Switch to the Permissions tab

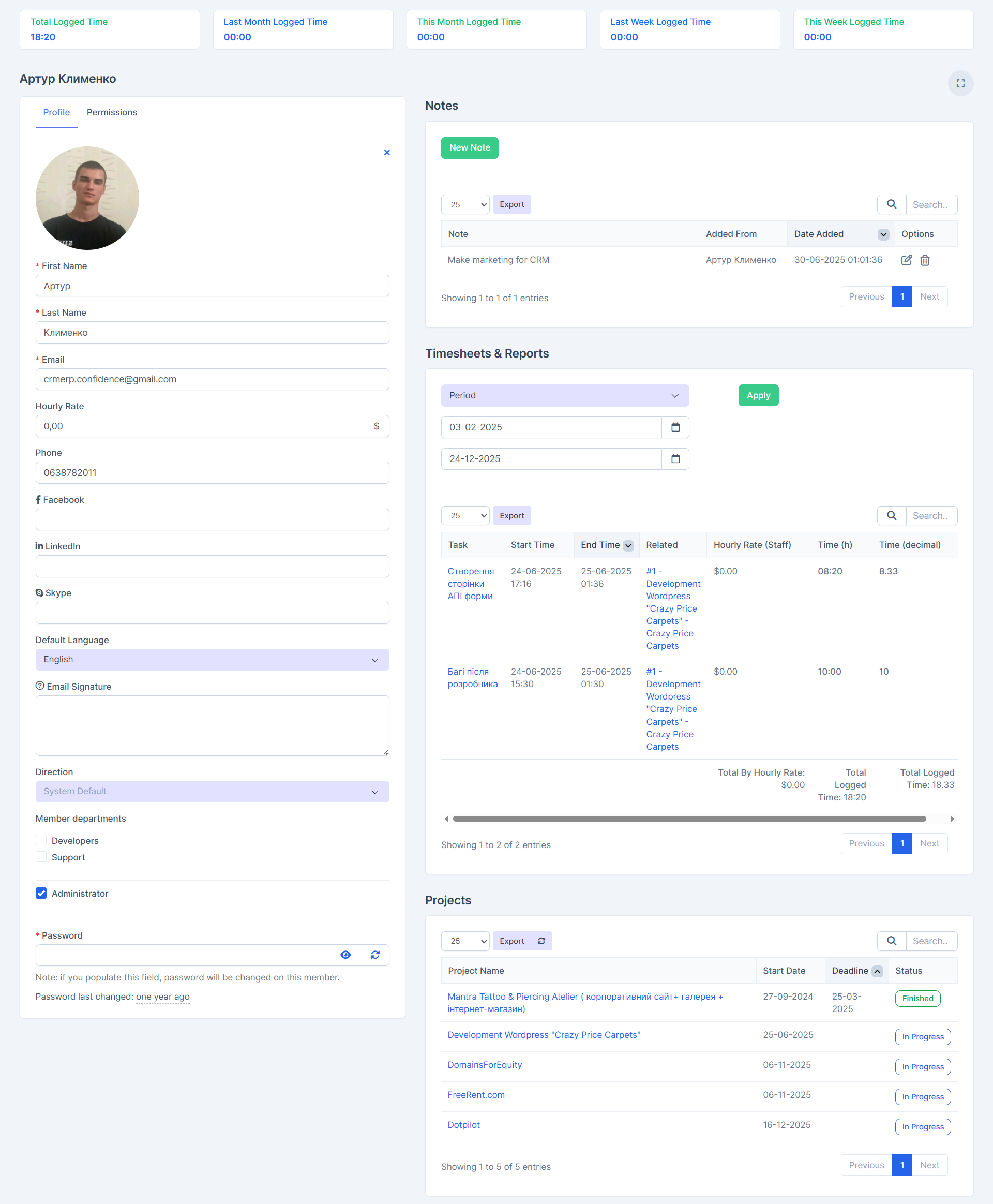coord(112,112)
